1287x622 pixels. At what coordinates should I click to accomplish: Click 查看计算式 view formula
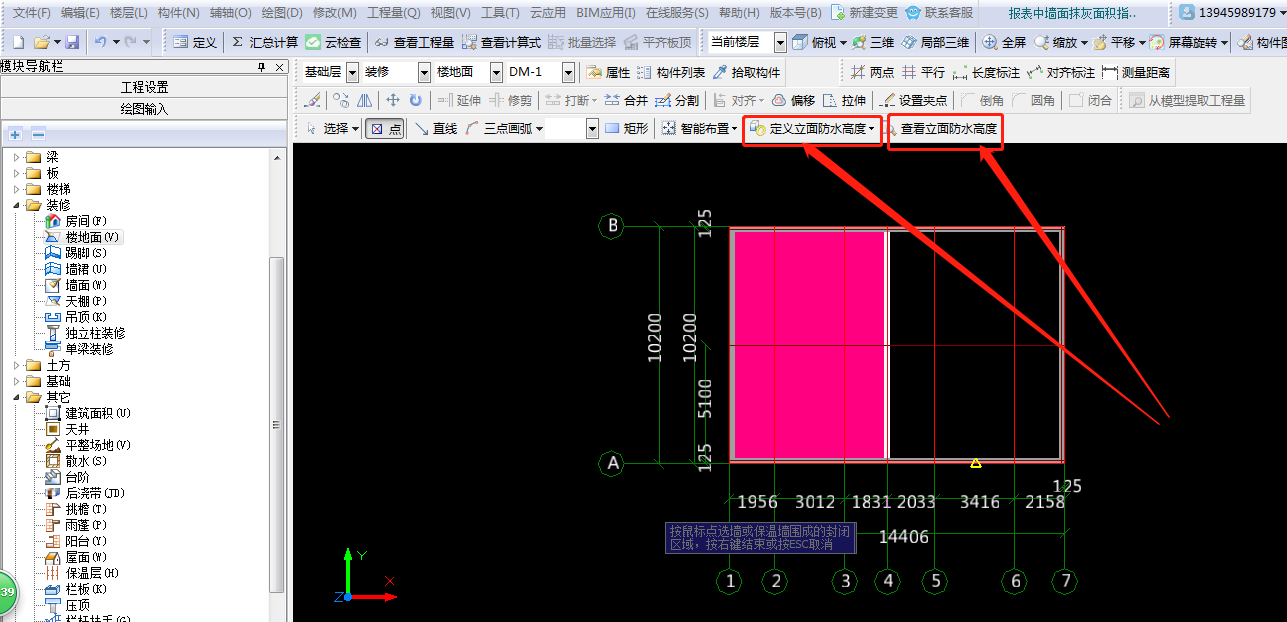pyautogui.click(x=502, y=43)
